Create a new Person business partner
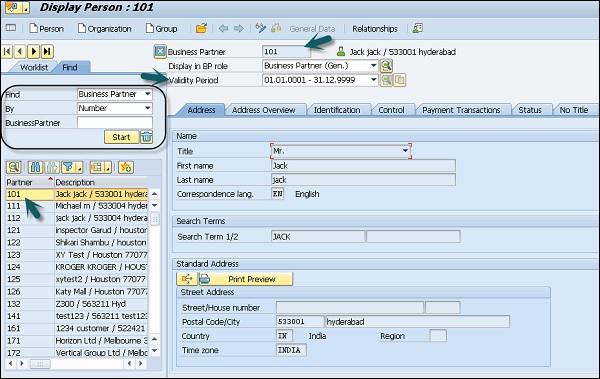 tap(46, 29)
